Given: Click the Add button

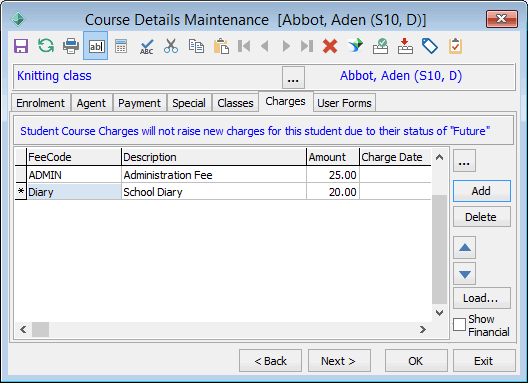Looking at the screenshot, I should pyautogui.click(x=482, y=191).
